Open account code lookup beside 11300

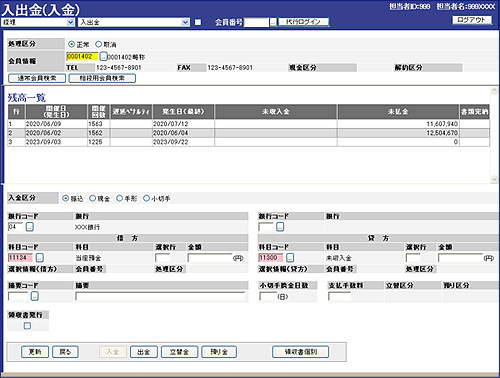290,258
